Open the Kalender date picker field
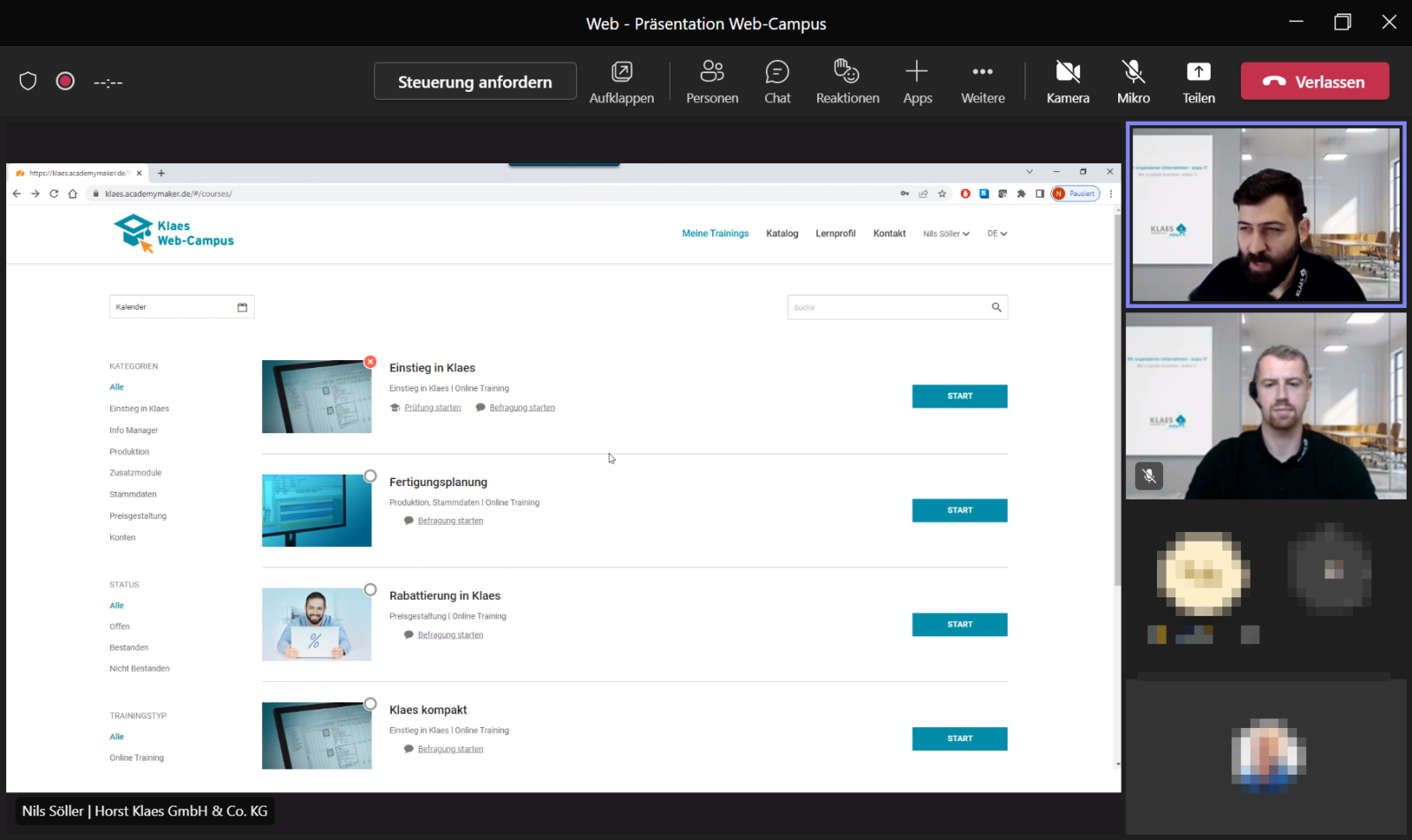 (x=182, y=307)
